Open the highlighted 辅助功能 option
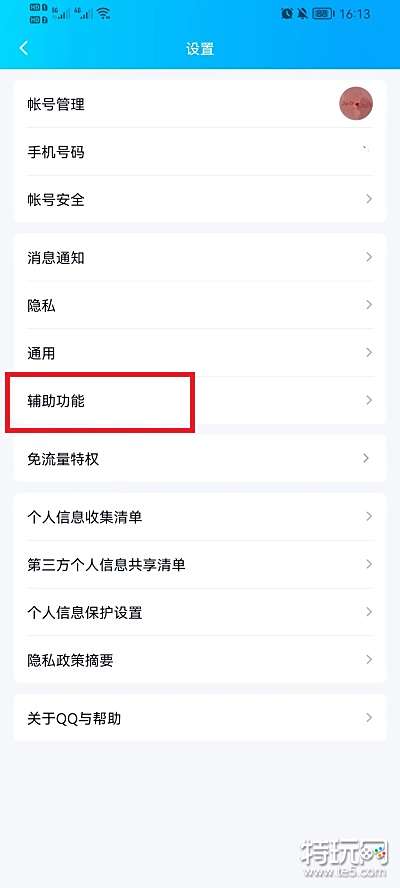The height and width of the screenshot is (888, 400). point(200,401)
